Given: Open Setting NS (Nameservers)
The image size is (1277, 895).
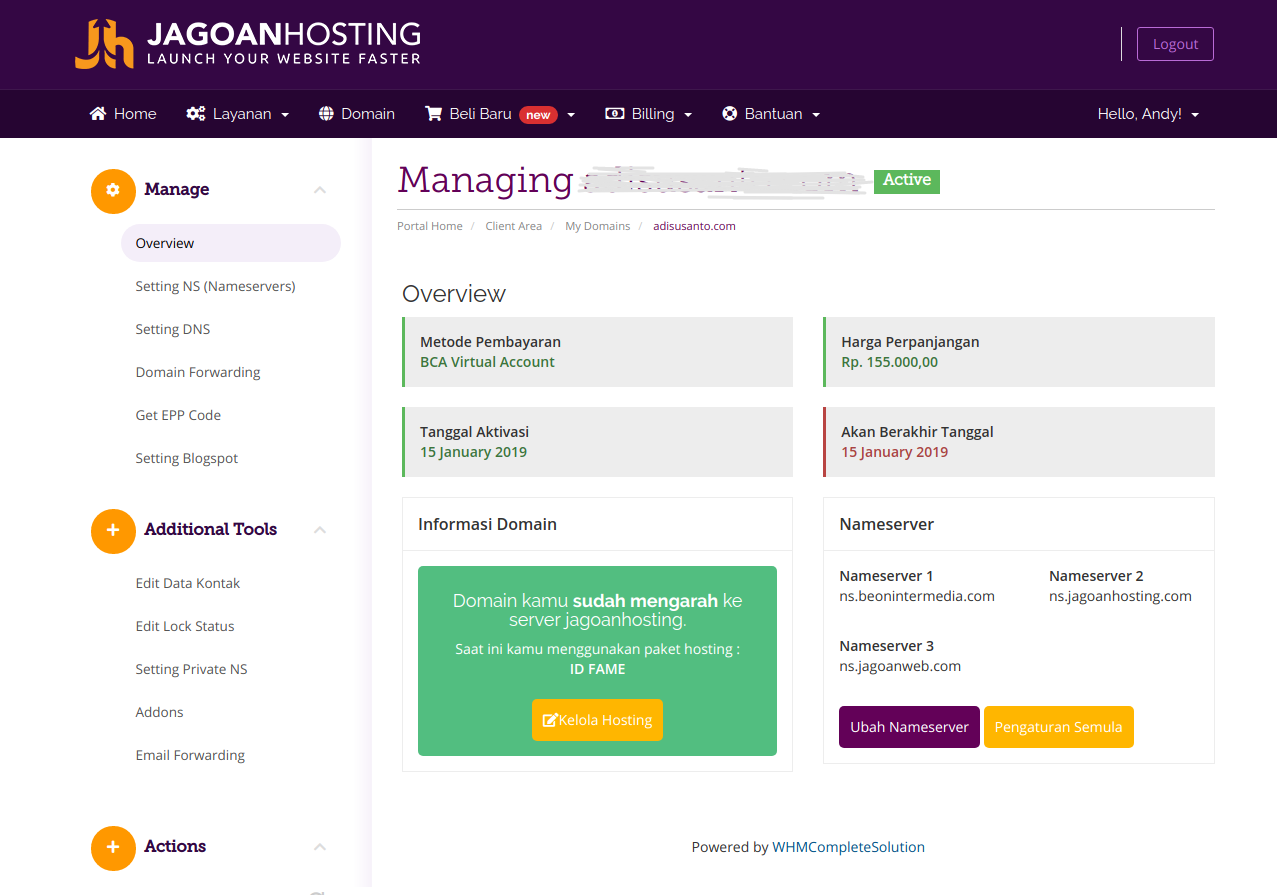Looking at the screenshot, I should pyautogui.click(x=216, y=286).
